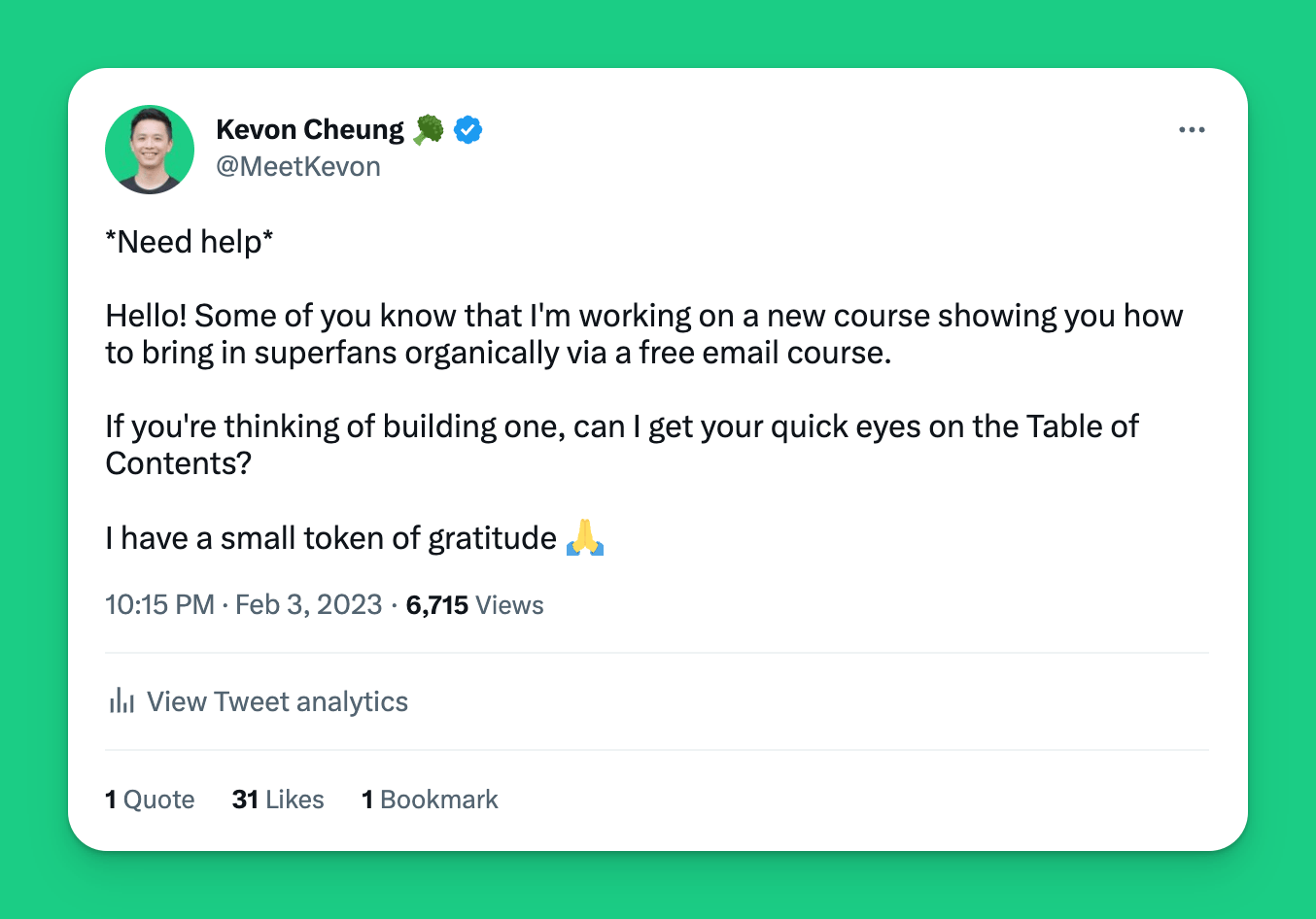The image size is (1316, 919).
Task: Click the paragraph starting "Hello! Some of you"
Action: (x=643, y=334)
